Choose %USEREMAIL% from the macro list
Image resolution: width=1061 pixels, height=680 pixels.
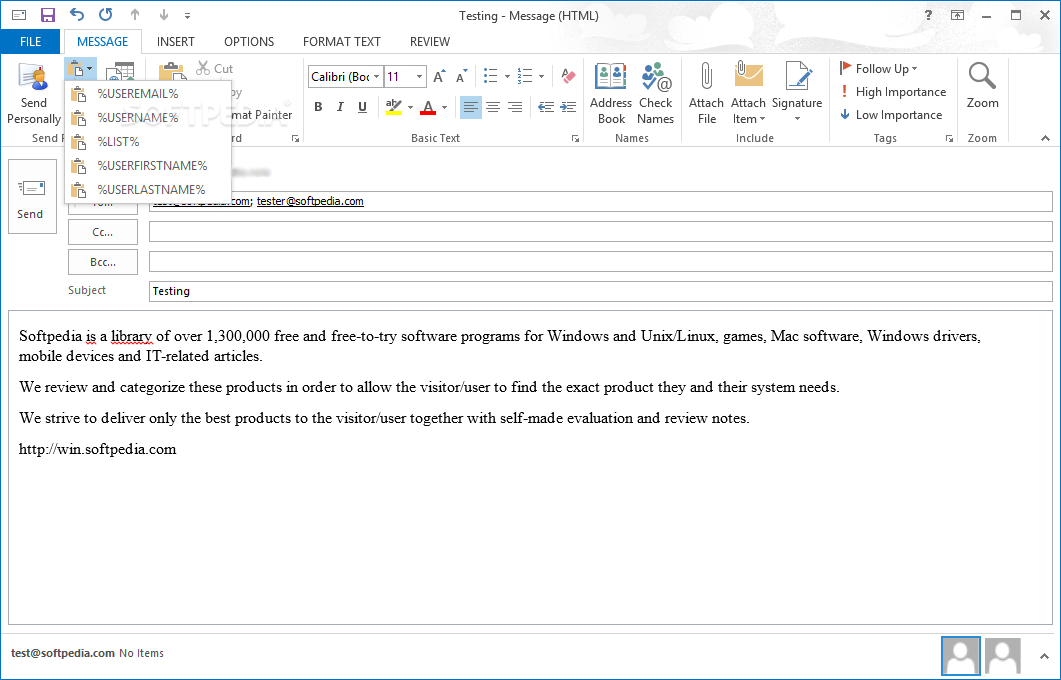tap(148, 93)
